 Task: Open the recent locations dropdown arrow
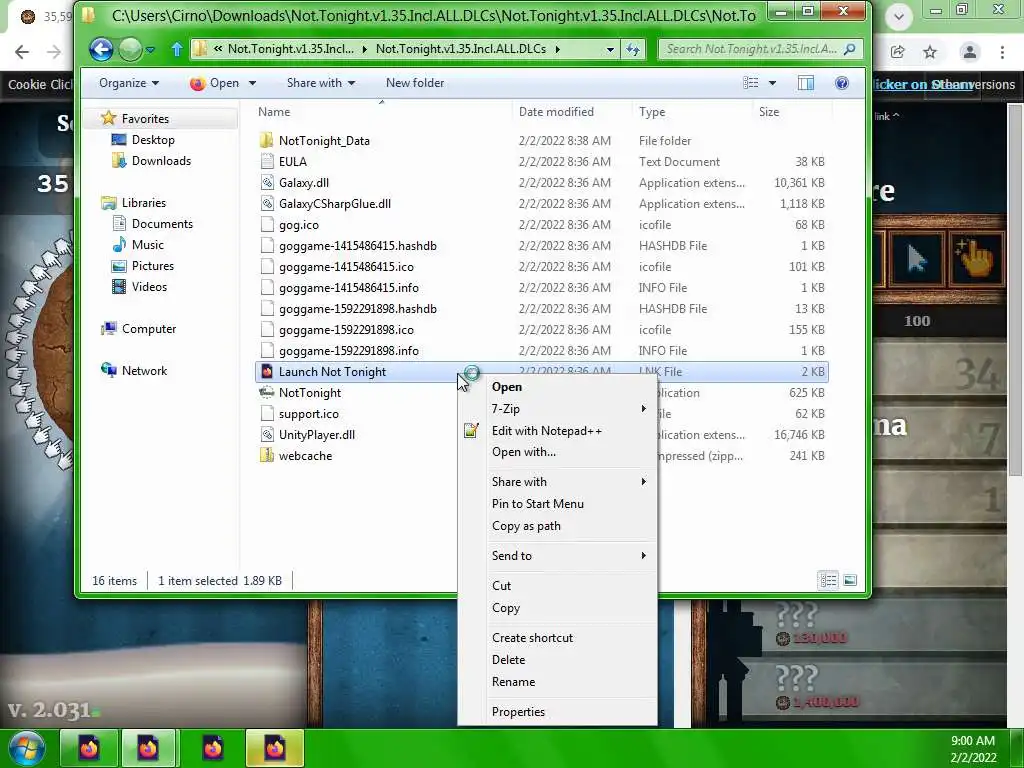(x=150, y=50)
